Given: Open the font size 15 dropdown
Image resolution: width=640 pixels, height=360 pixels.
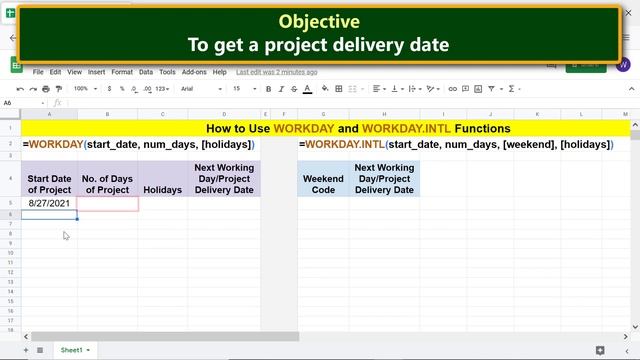Looking at the screenshot, I should point(244,89).
